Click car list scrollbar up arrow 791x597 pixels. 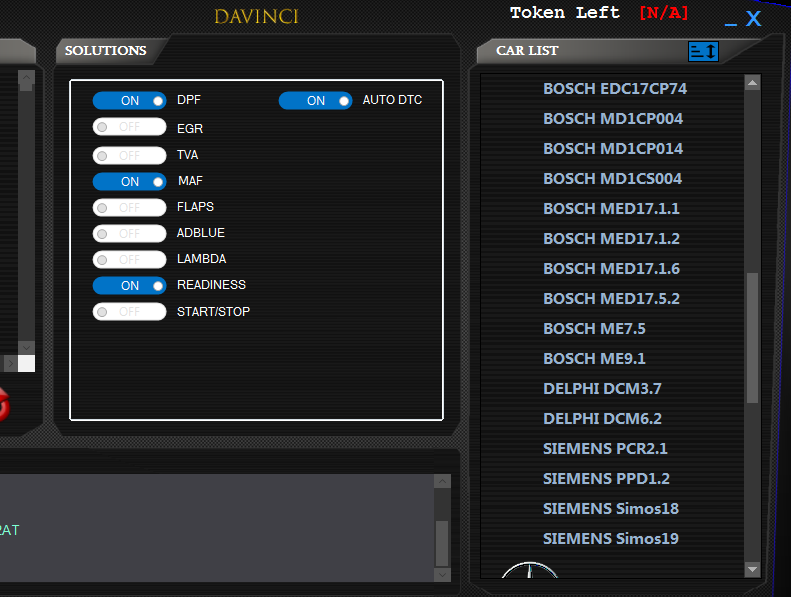[x=752, y=83]
